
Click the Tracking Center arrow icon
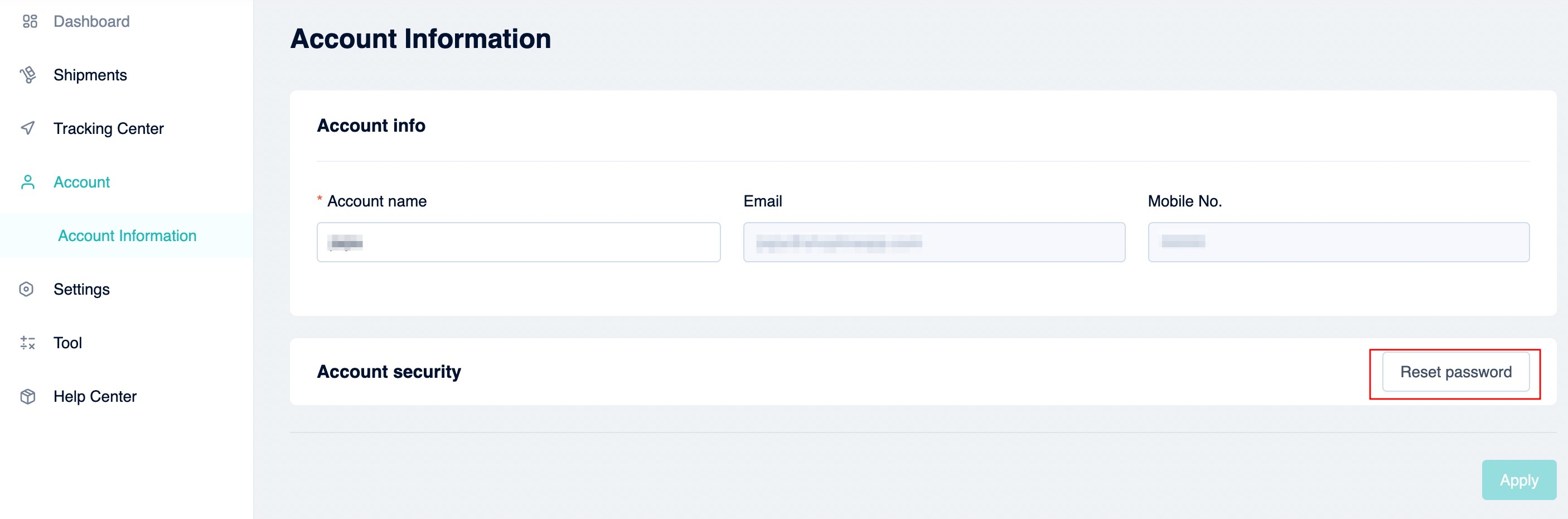28,128
